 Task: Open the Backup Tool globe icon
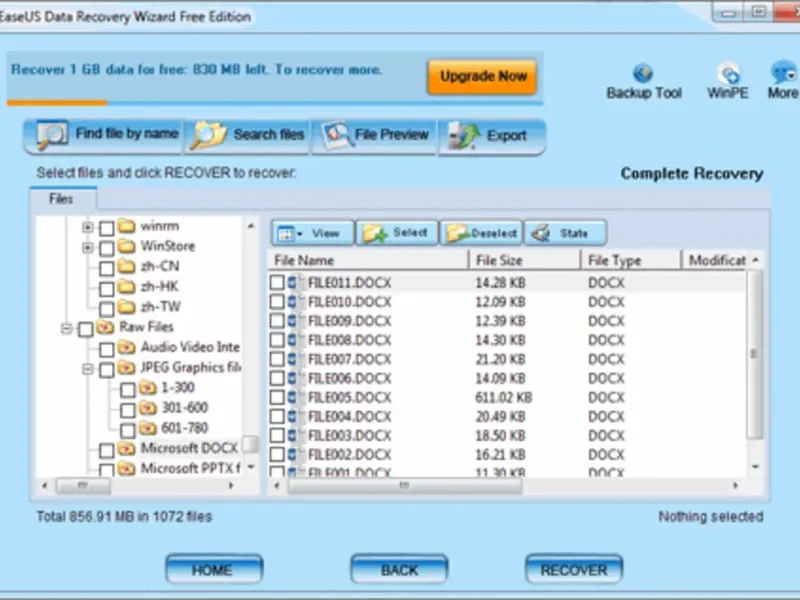point(643,73)
